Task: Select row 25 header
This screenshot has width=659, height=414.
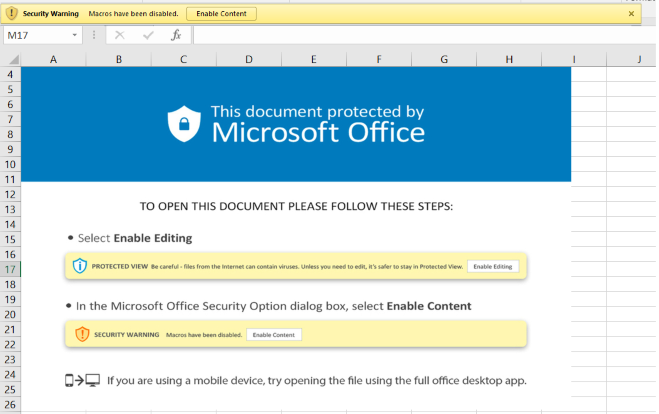Action: point(10,390)
